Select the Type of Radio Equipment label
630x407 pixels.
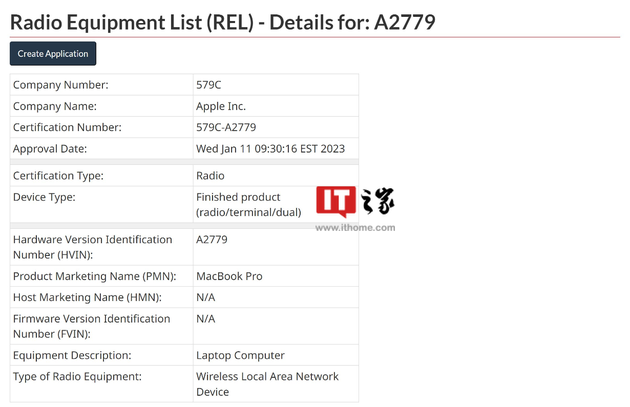[x=77, y=376]
